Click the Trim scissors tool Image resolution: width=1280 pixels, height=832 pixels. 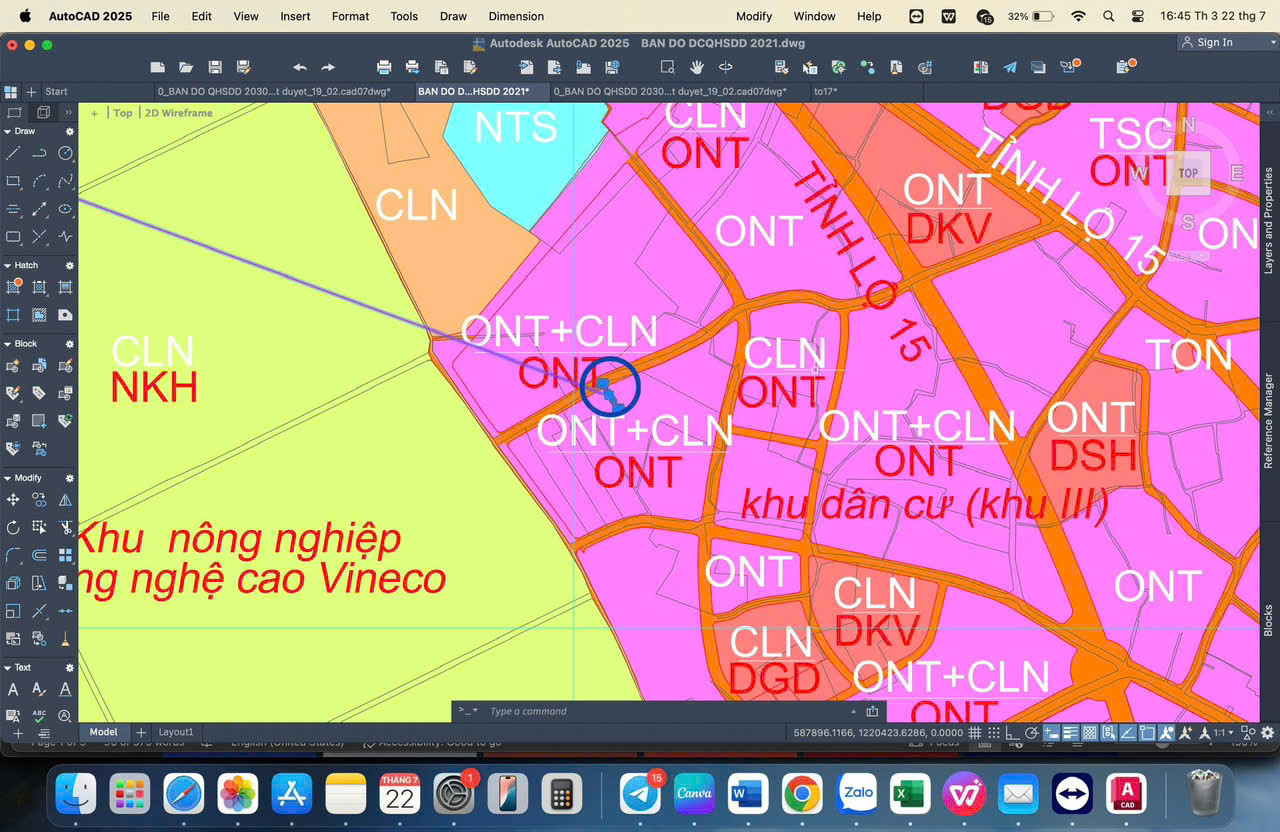(x=65, y=527)
